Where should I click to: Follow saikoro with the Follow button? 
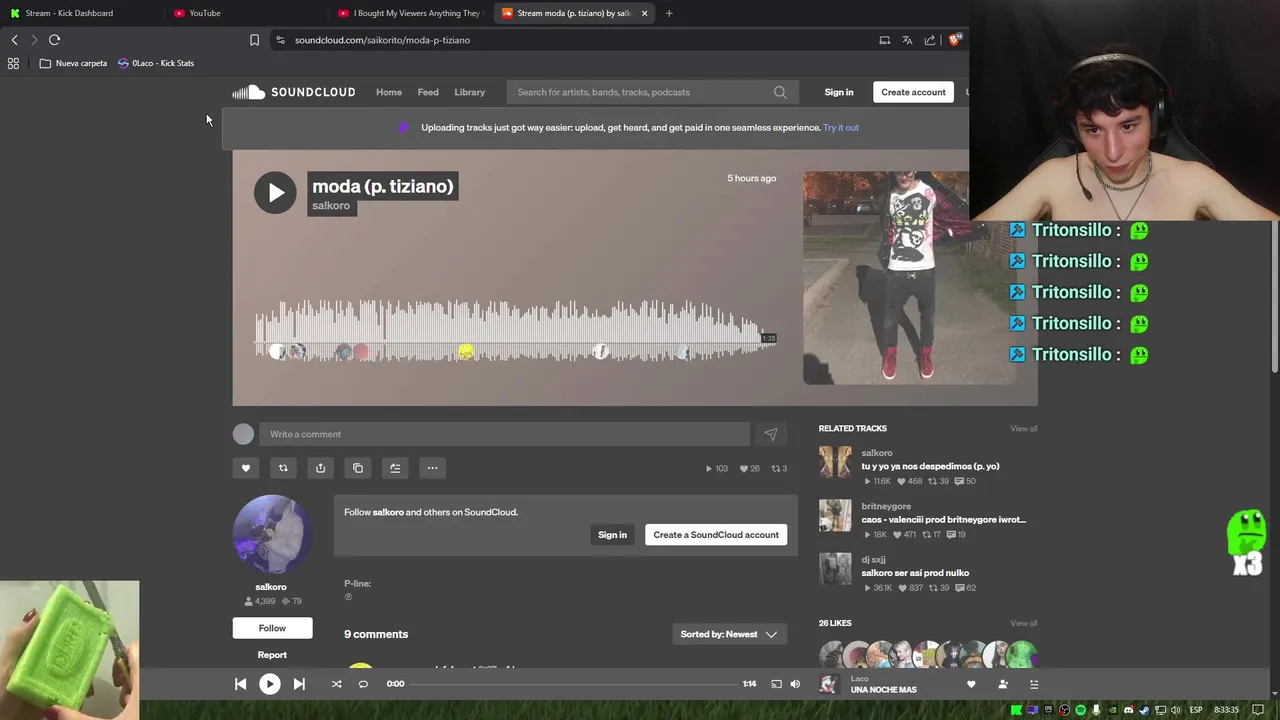tap(272, 628)
